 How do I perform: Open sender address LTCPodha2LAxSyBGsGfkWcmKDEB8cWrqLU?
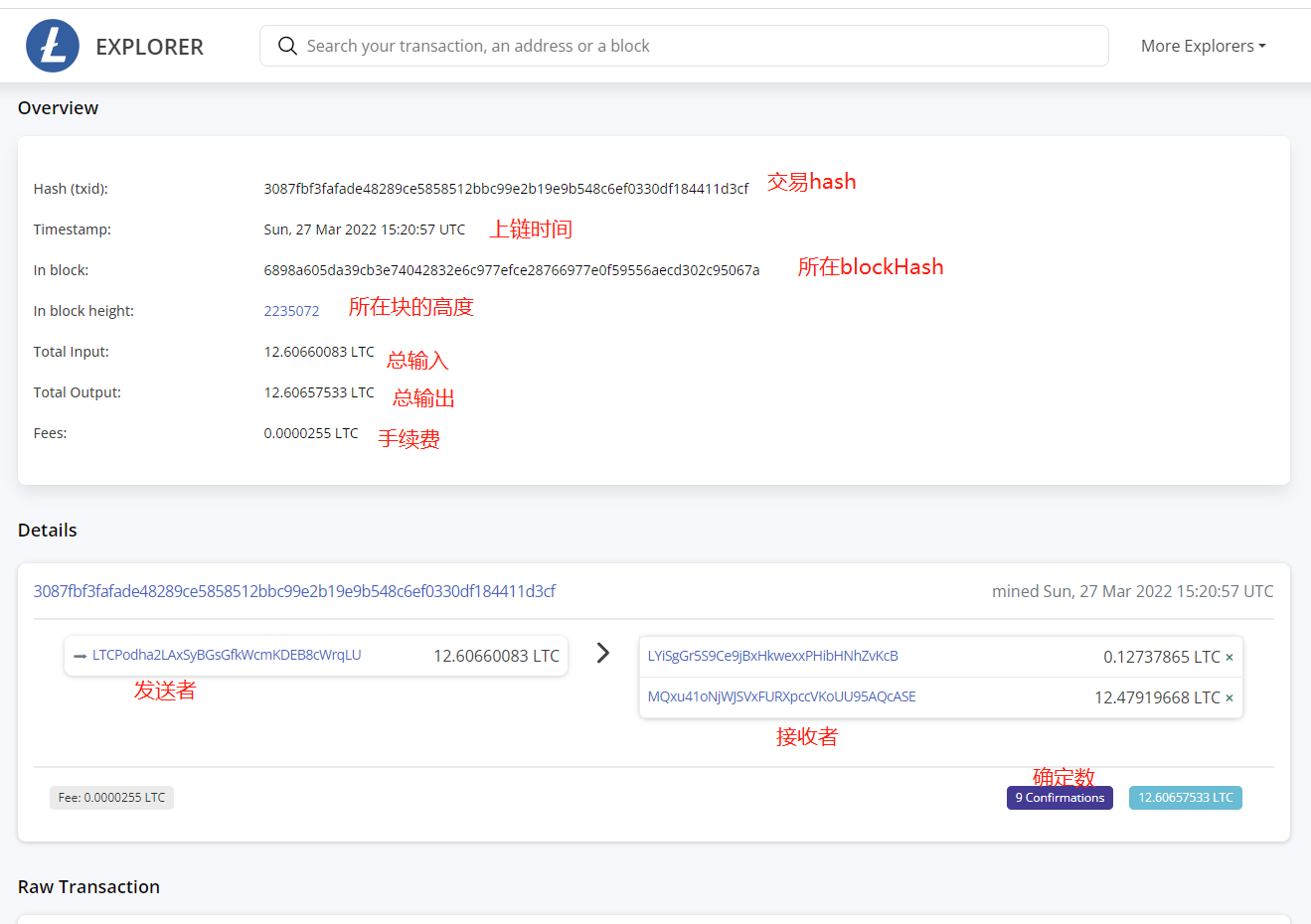[227, 656]
